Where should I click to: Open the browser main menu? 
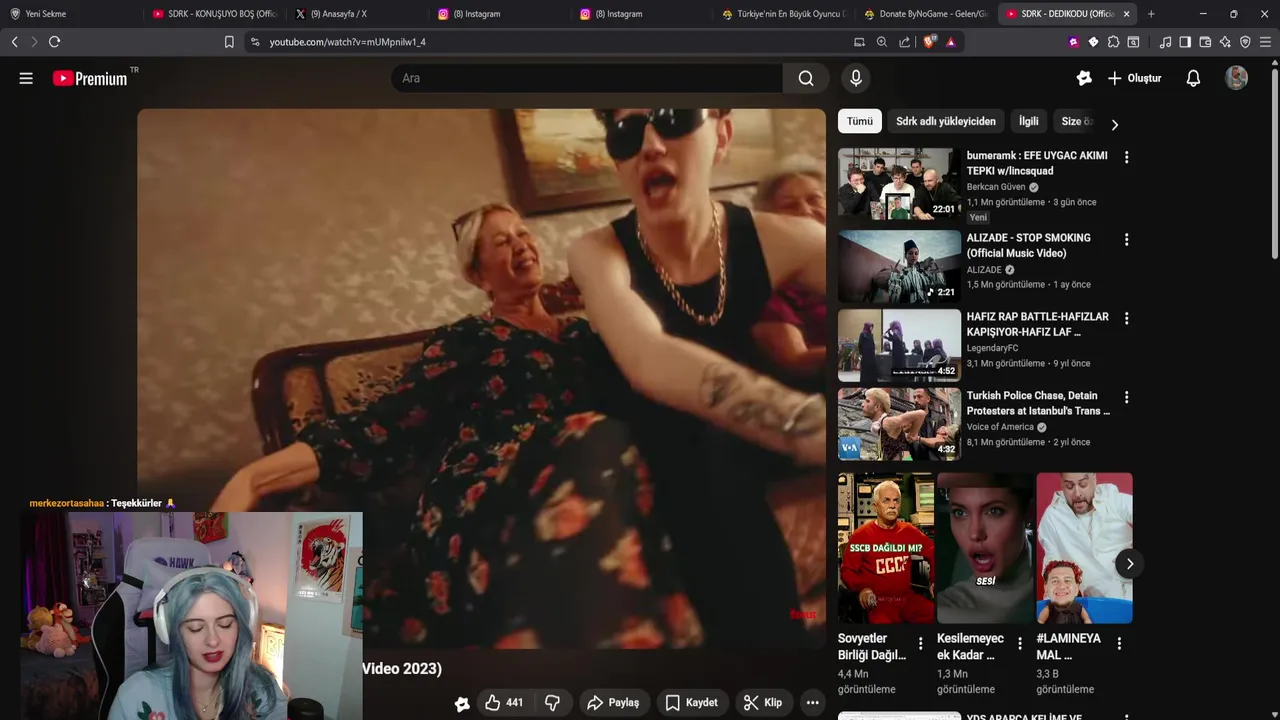(x=1265, y=42)
